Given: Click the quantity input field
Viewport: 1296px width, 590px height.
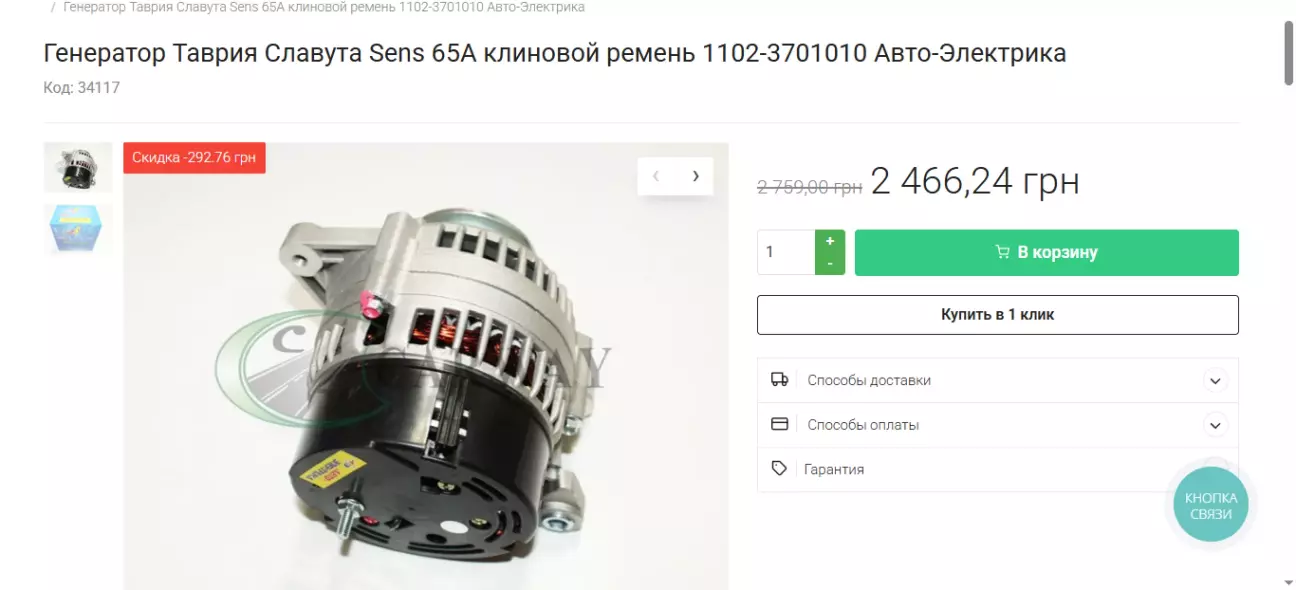Looking at the screenshot, I should (x=786, y=252).
